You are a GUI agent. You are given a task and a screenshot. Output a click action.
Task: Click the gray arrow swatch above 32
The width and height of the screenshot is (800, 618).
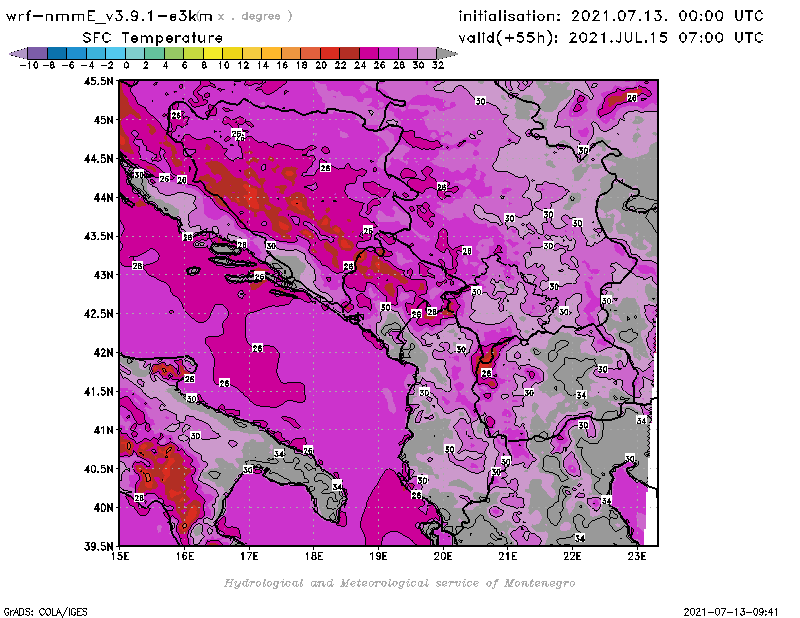click(x=446, y=53)
